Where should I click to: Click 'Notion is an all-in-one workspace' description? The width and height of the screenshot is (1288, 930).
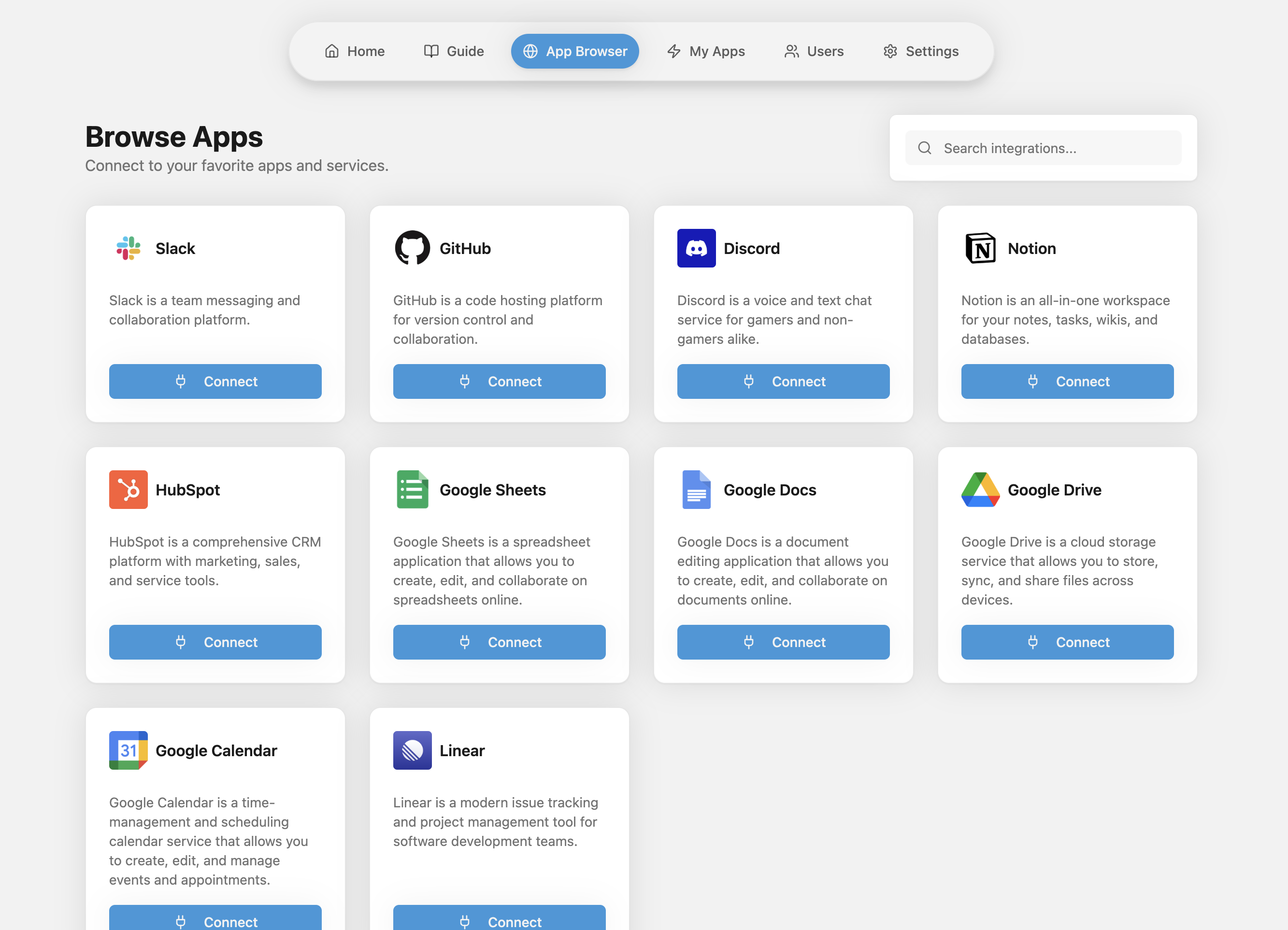(1065, 320)
